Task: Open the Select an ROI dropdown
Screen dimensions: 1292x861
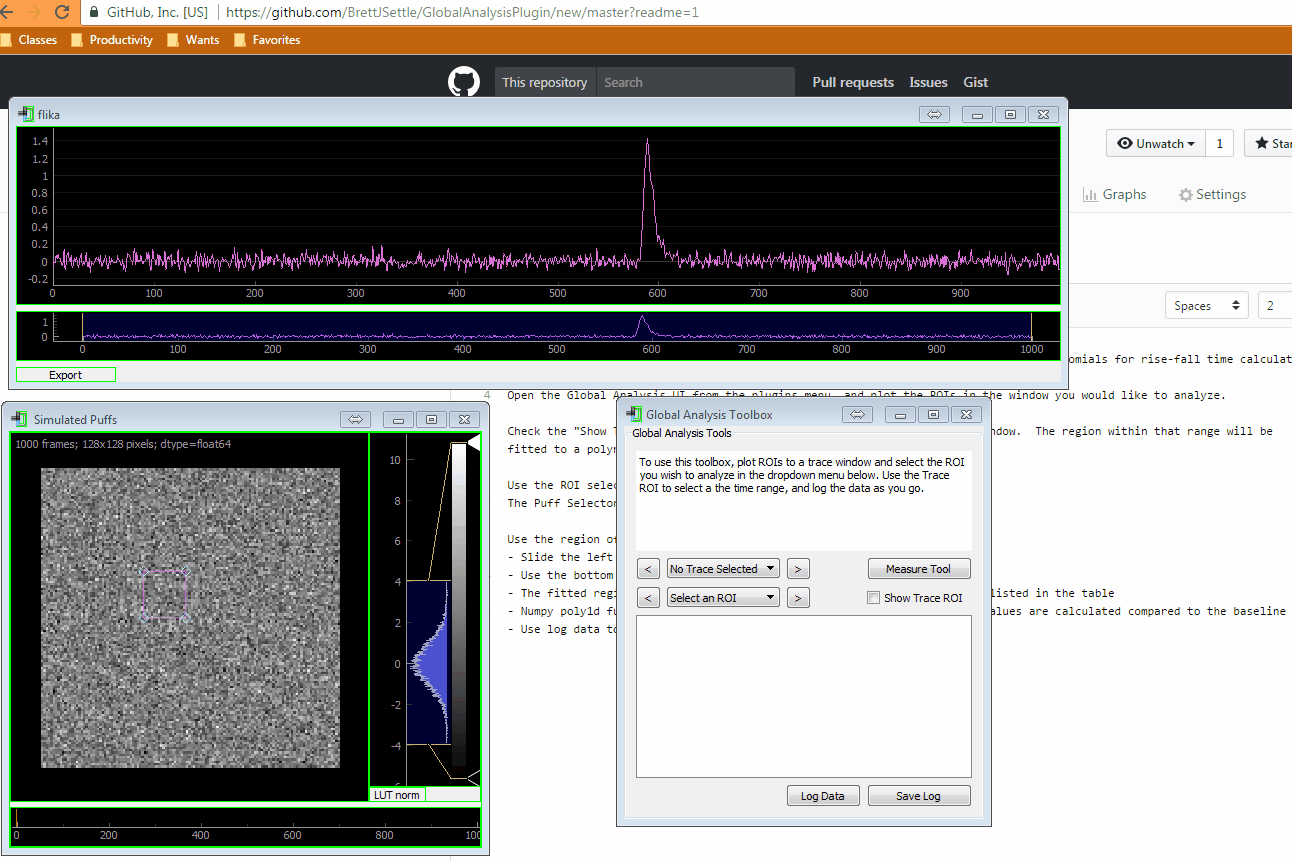Action: point(723,598)
